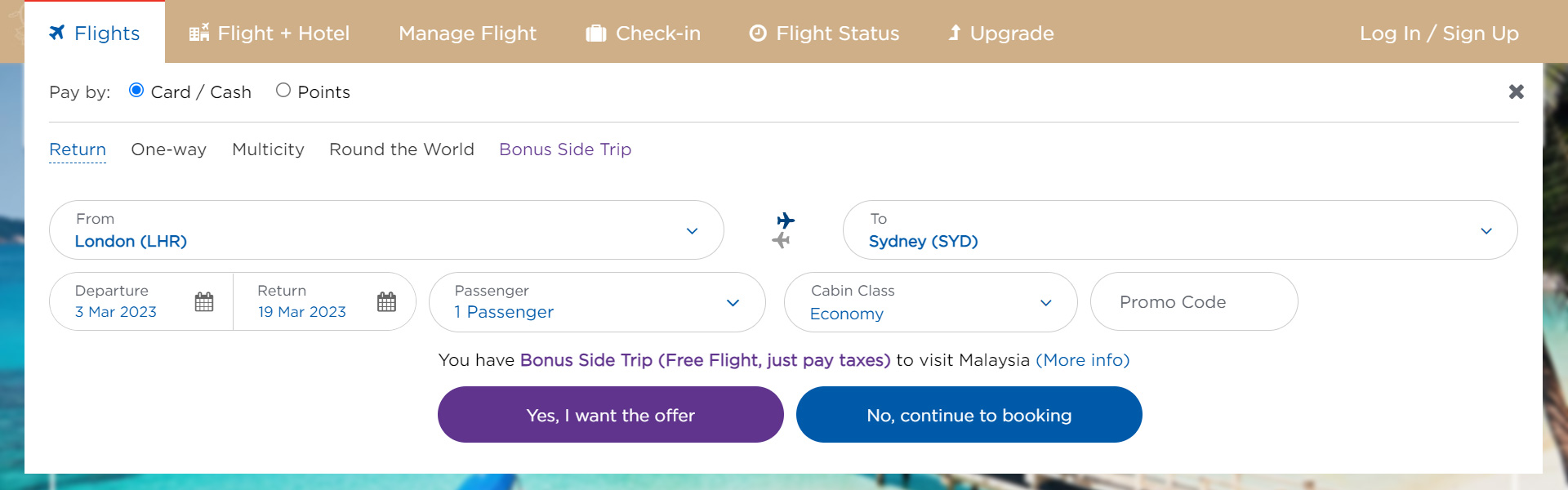This screenshot has height=490, width=1568.
Task: Click the Yes, I want the offer button
Action: point(611,415)
